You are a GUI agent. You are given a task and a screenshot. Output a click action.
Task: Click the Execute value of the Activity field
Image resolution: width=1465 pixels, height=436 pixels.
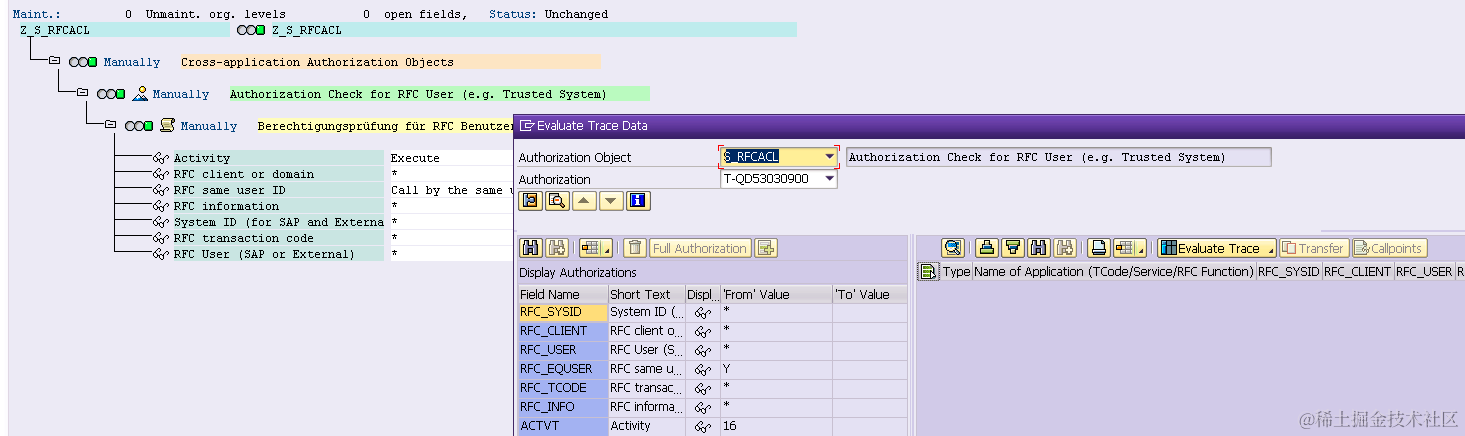tap(415, 158)
